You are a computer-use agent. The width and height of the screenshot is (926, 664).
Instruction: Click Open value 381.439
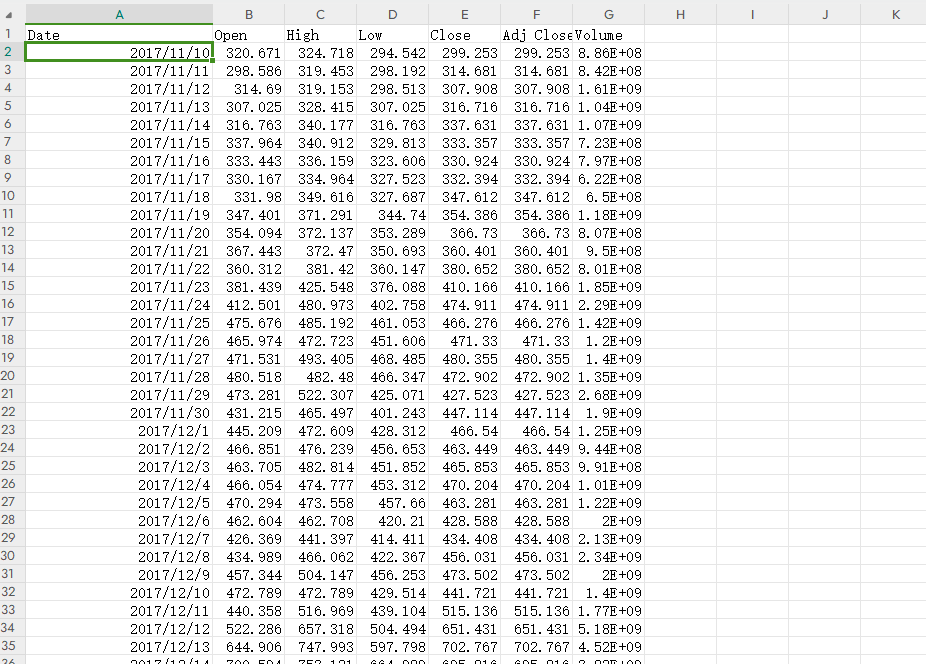249,287
